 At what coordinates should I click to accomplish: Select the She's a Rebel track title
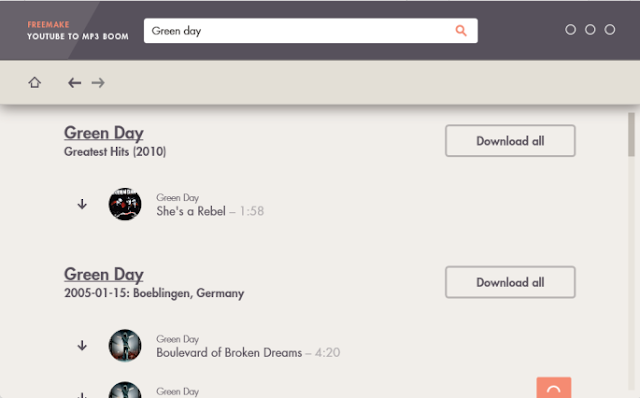tap(191, 211)
